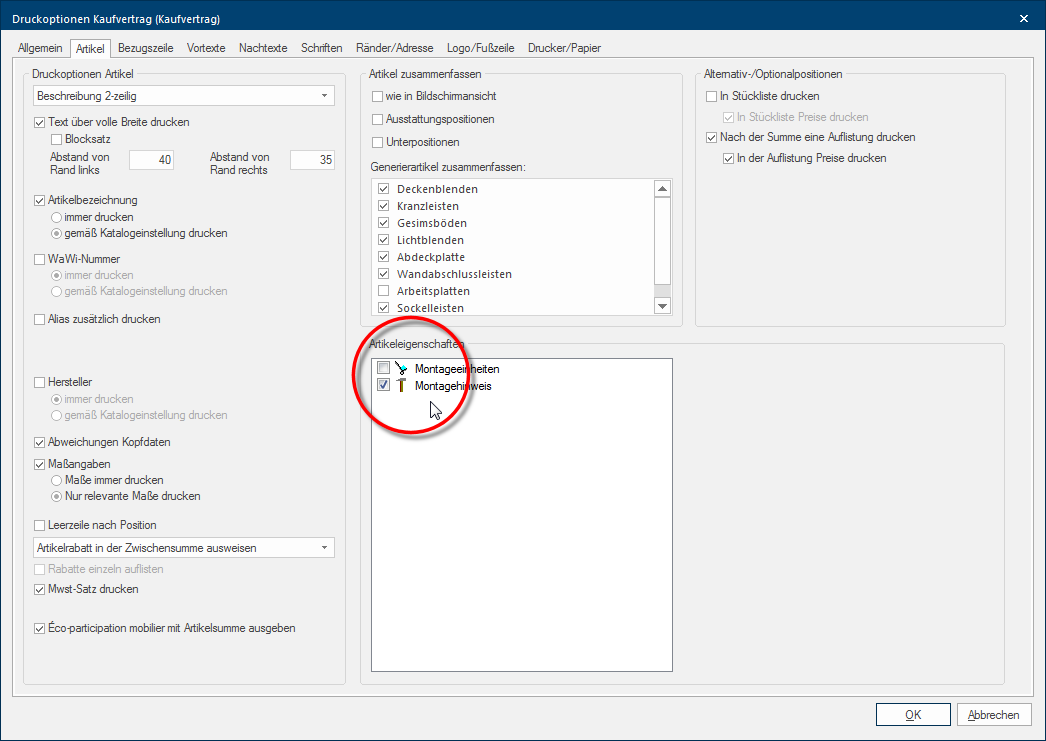Screen dimensions: 1046x741
Task: Open the Logo/Fußzeile tab
Action: pyautogui.click(x=481, y=47)
